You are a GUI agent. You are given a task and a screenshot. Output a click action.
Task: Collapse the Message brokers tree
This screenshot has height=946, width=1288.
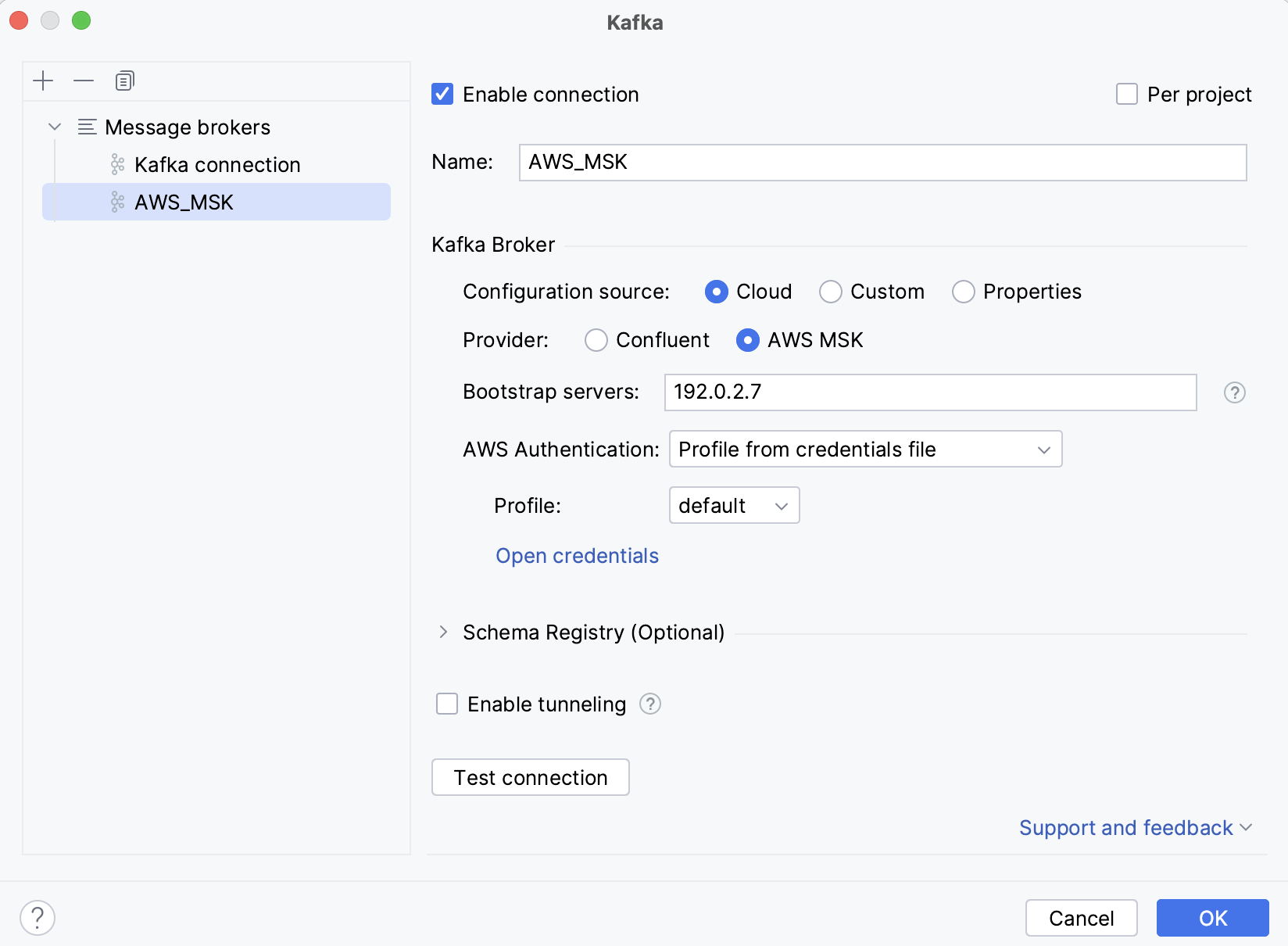coord(54,127)
